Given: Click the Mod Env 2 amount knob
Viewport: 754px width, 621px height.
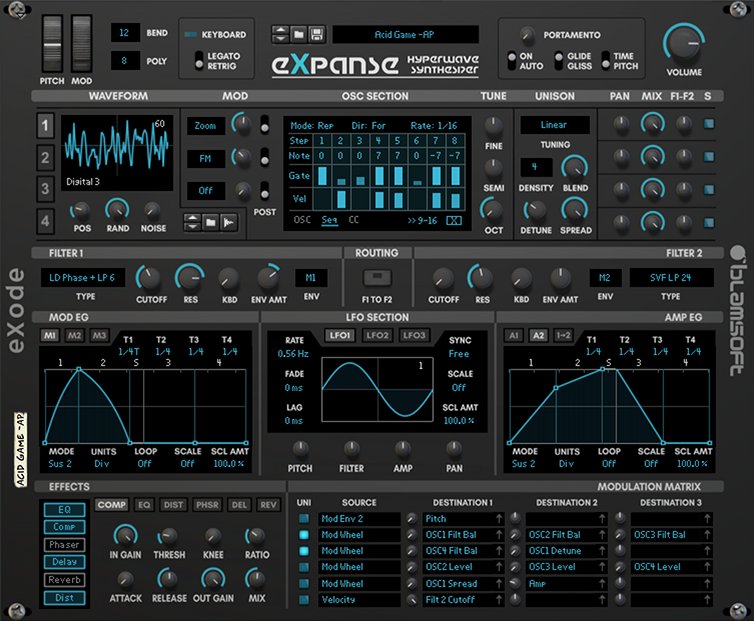Looking at the screenshot, I should tap(411, 519).
